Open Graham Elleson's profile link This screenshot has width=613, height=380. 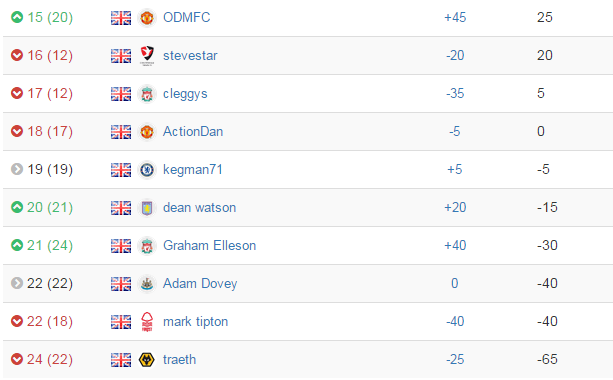(210, 246)
